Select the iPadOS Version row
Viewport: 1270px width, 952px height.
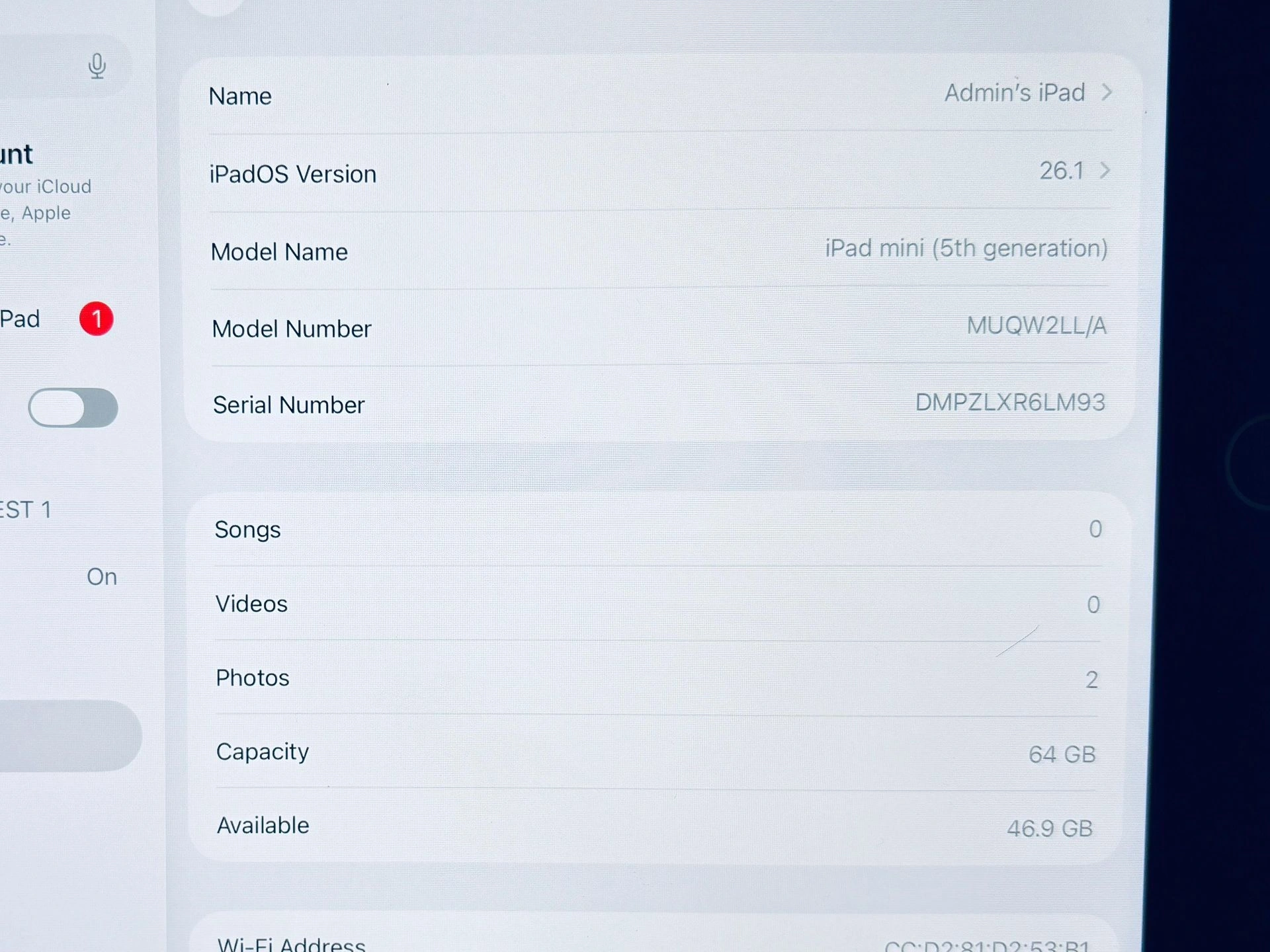[x=659, y=173]
